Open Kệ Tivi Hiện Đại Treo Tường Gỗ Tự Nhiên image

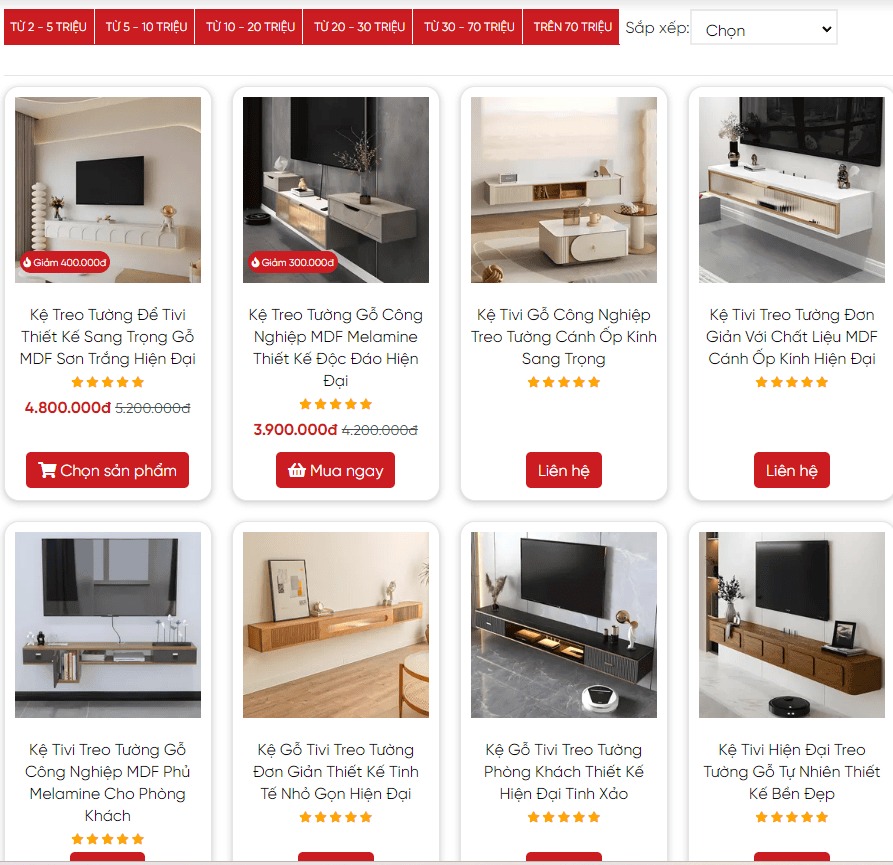[792, 625]
